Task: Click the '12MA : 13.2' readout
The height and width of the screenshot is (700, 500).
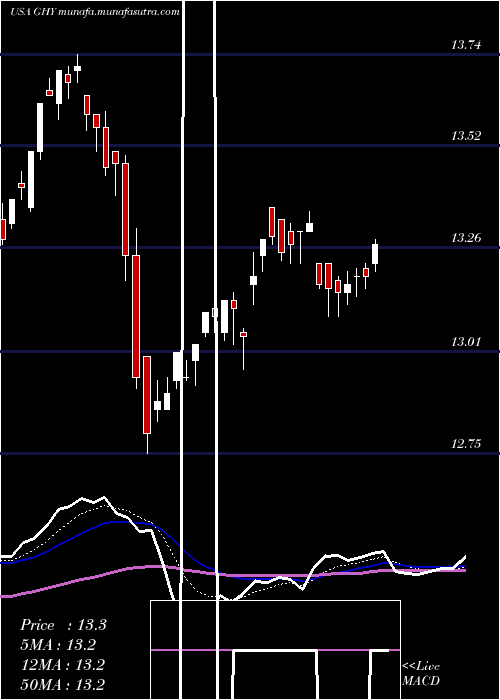Action: tap(62, 665)
